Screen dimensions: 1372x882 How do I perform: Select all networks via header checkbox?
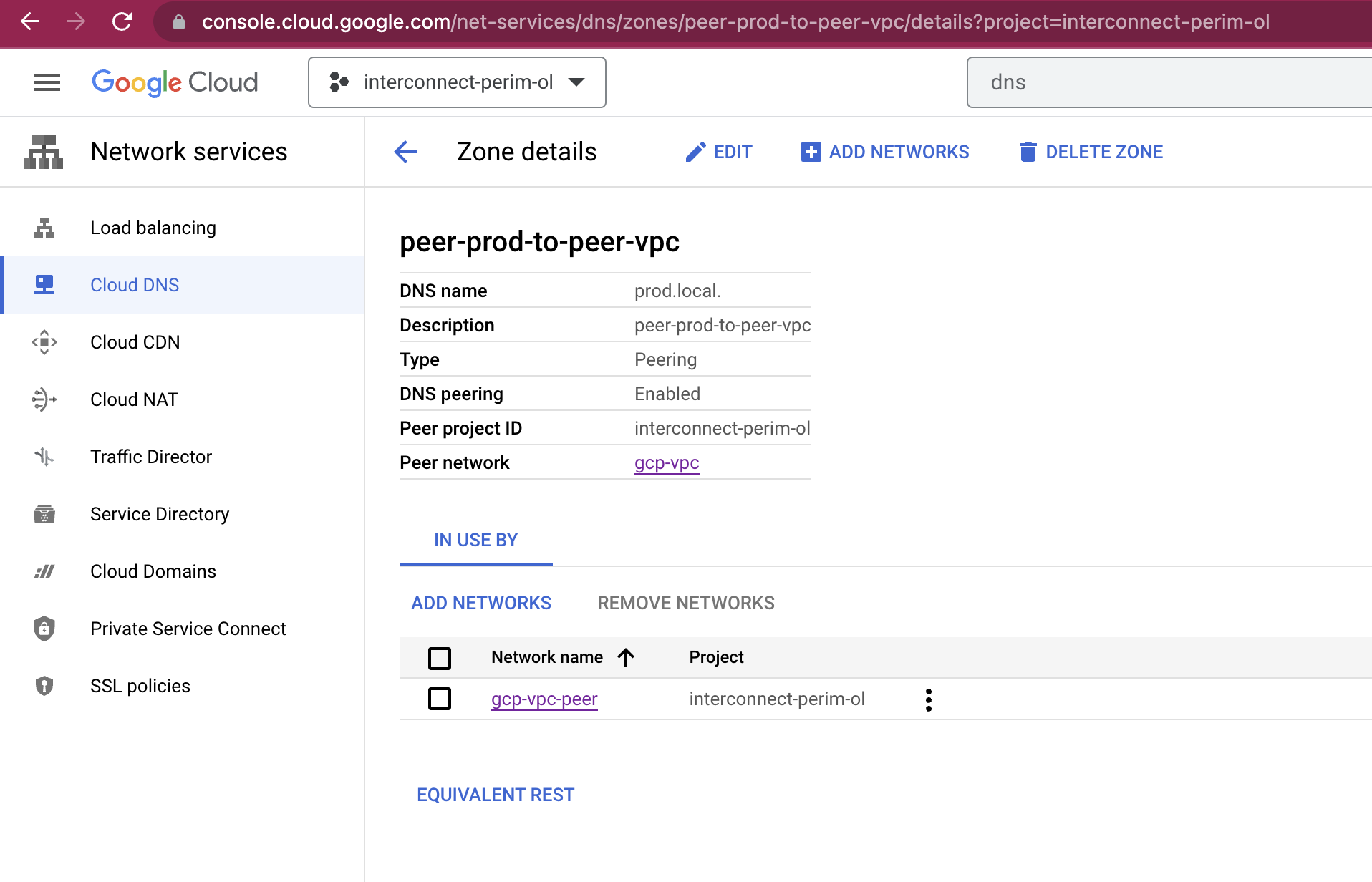[440, 657]
